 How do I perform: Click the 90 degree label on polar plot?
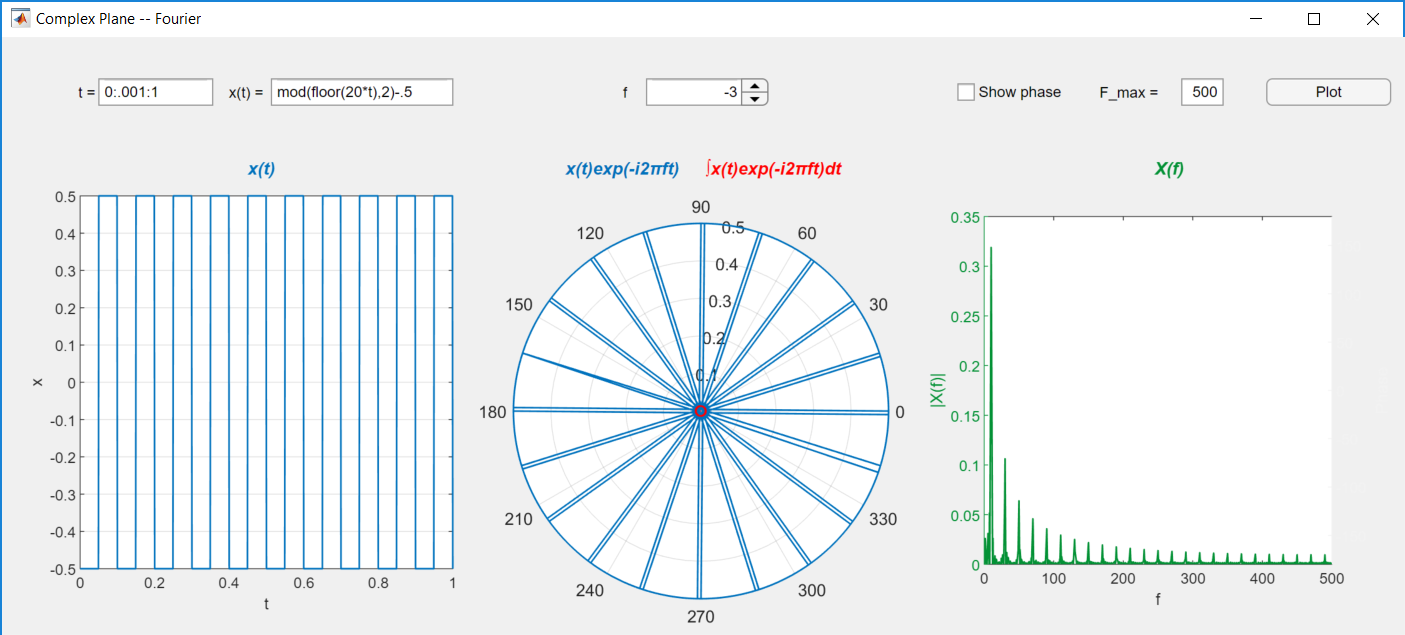701,207
